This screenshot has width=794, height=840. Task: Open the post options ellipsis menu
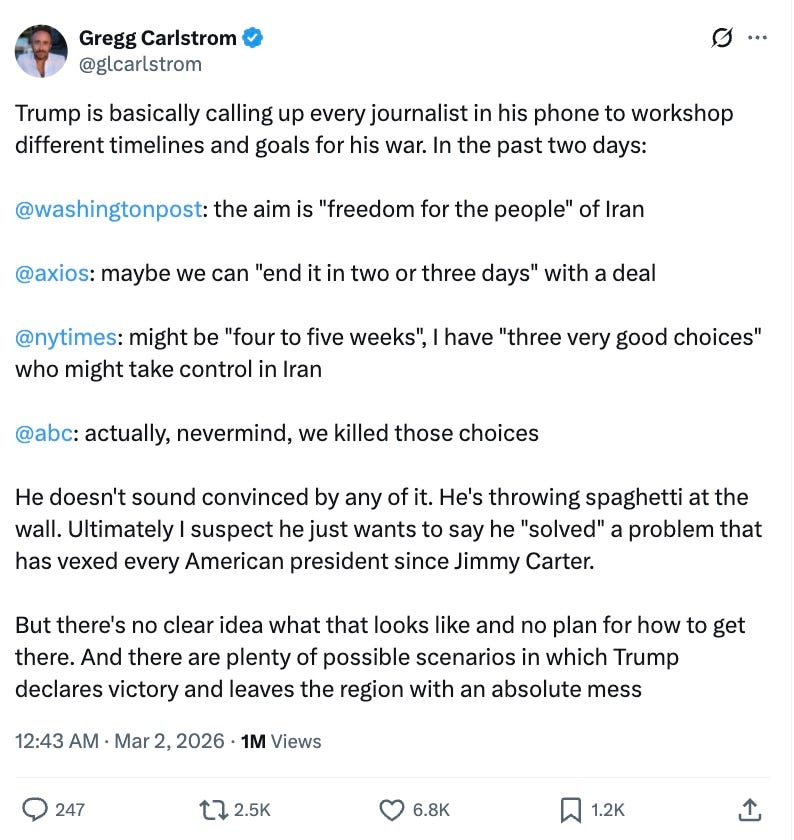point(757,35)
